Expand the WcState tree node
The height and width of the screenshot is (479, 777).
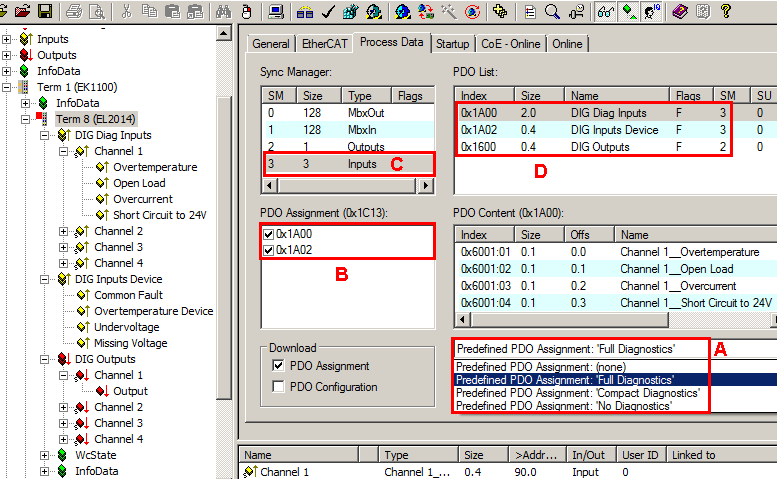point(45,455)
